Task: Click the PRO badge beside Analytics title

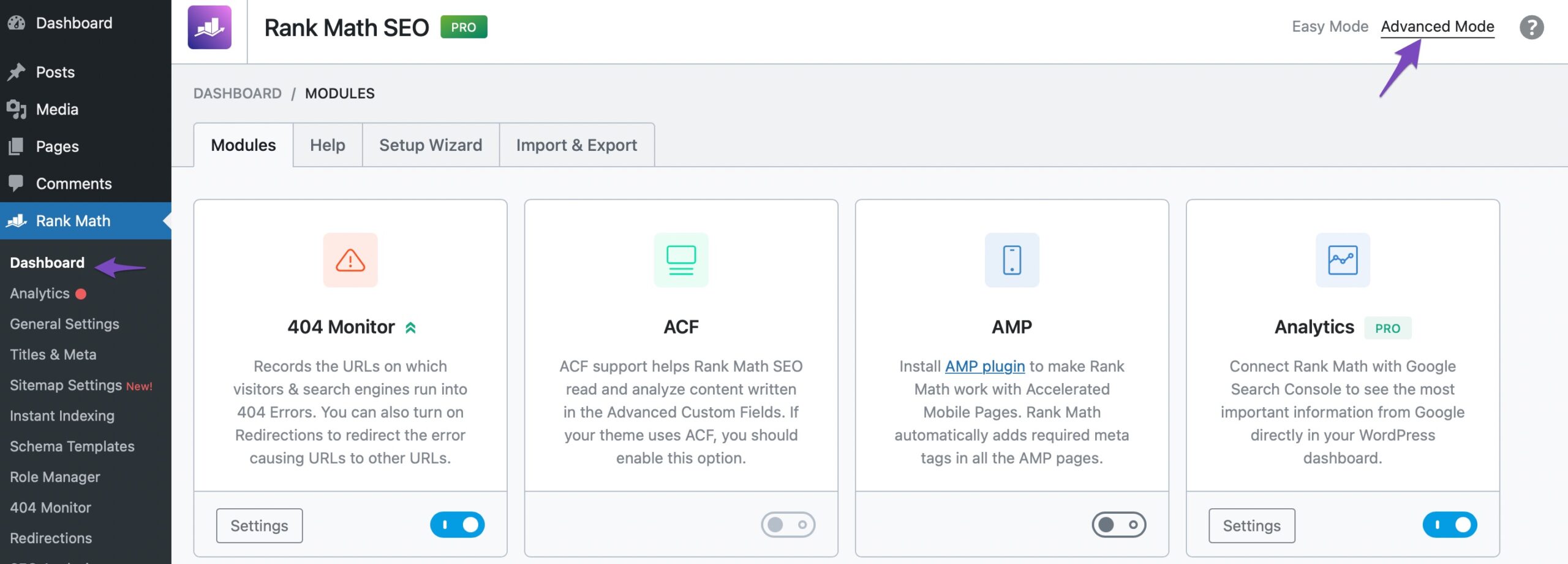Action: (x=1387, y=328)
